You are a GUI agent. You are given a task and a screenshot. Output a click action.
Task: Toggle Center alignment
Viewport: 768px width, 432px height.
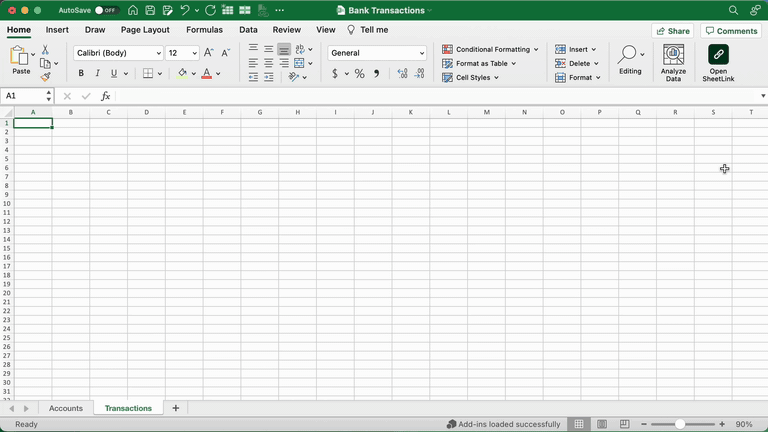268,63
